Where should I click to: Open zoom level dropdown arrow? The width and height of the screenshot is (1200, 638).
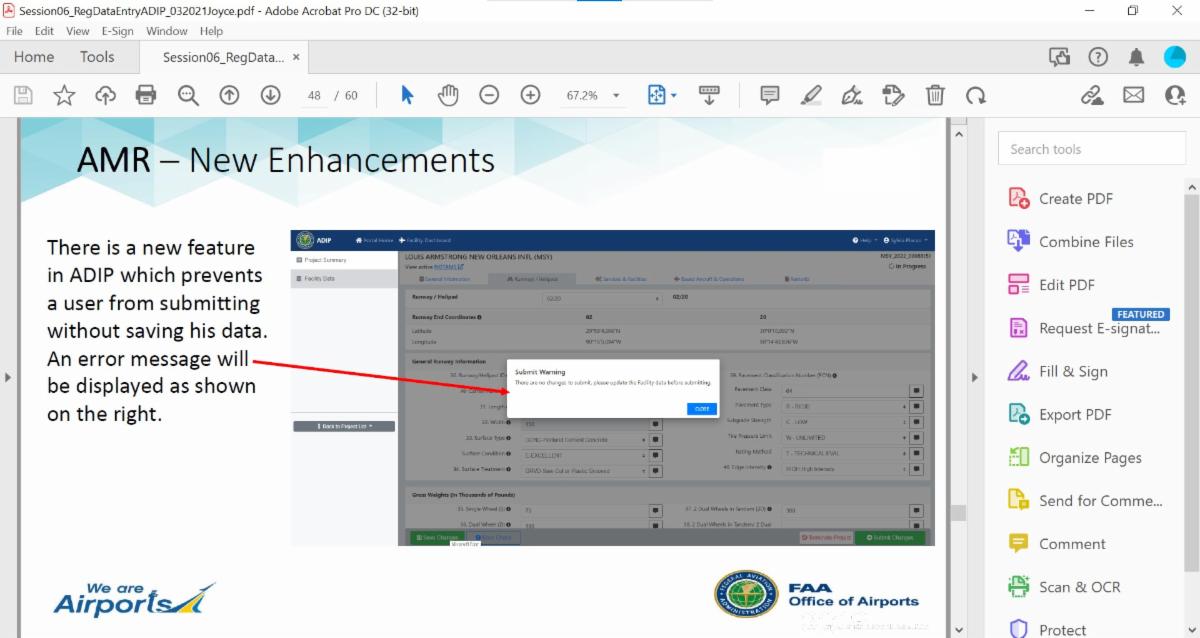point(616,95)
